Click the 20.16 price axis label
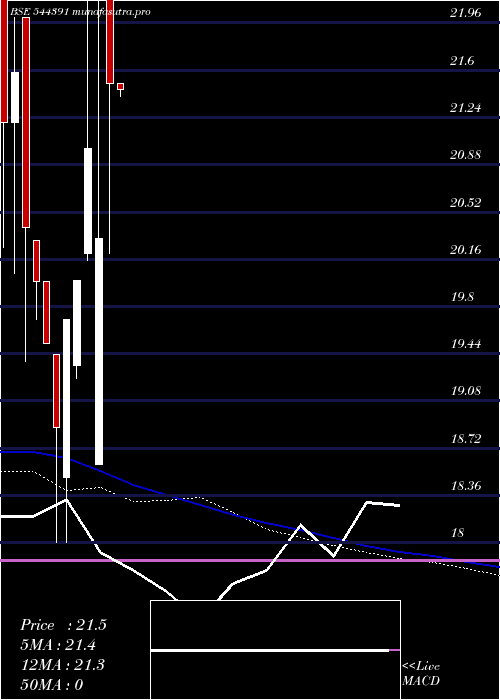500x700 pixels. pos(466,250)
